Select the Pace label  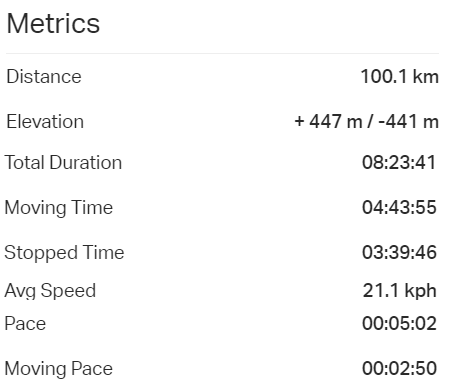[25, 324]
